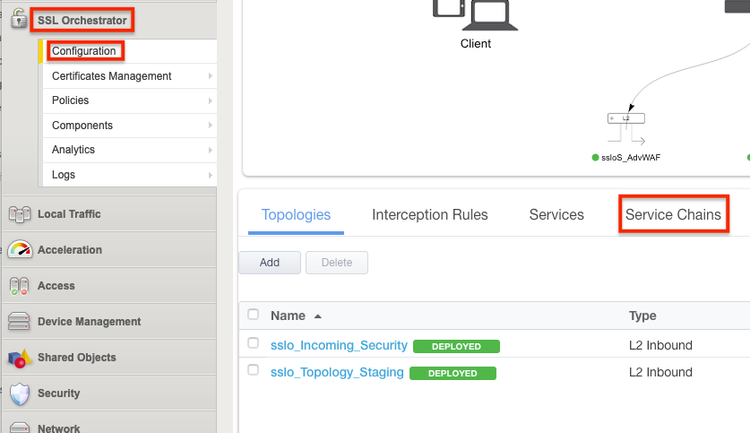Open the Components menu item
The width and height of the screenshot is (750, 433).
point(129,125)
